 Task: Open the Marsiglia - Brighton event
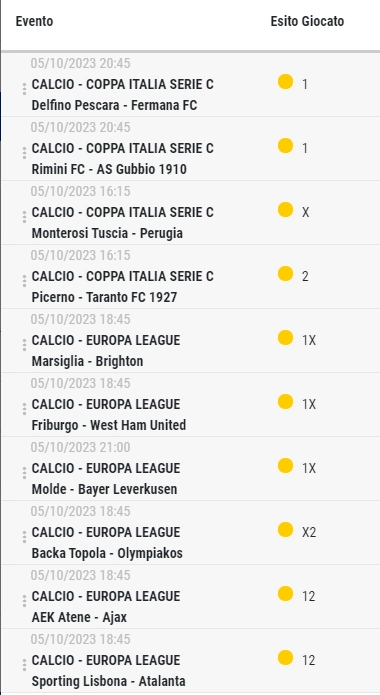click(x=87, y=361)
